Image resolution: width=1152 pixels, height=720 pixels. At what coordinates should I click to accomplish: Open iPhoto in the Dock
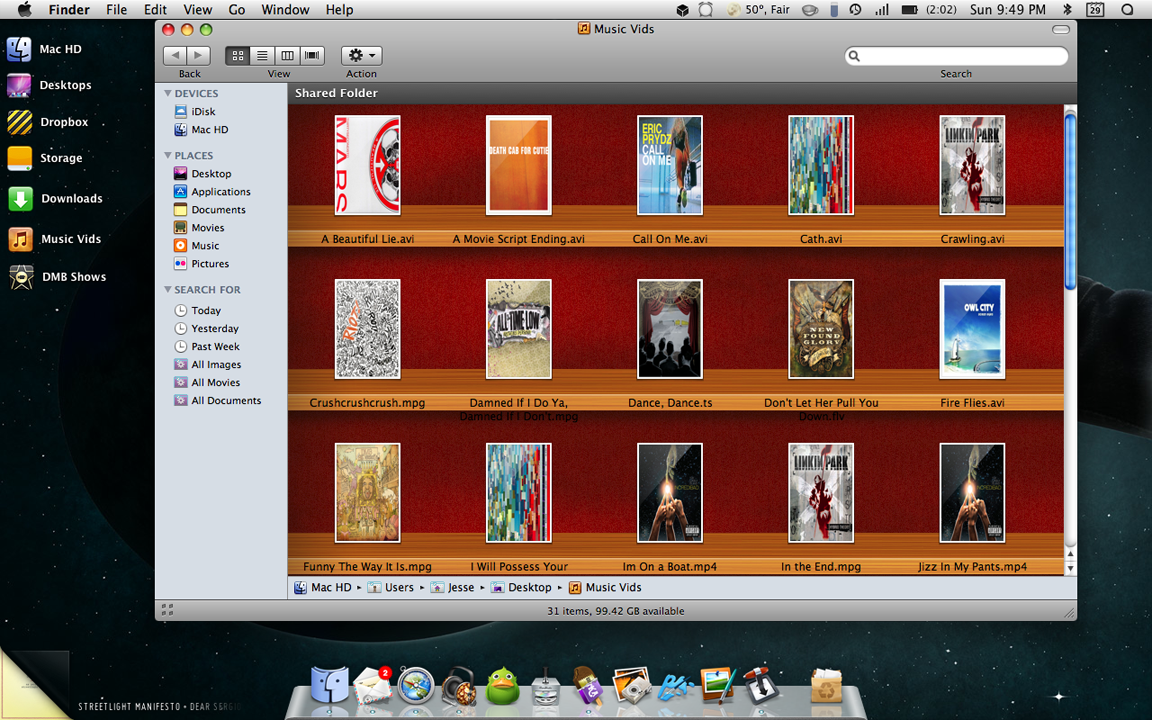631,685
